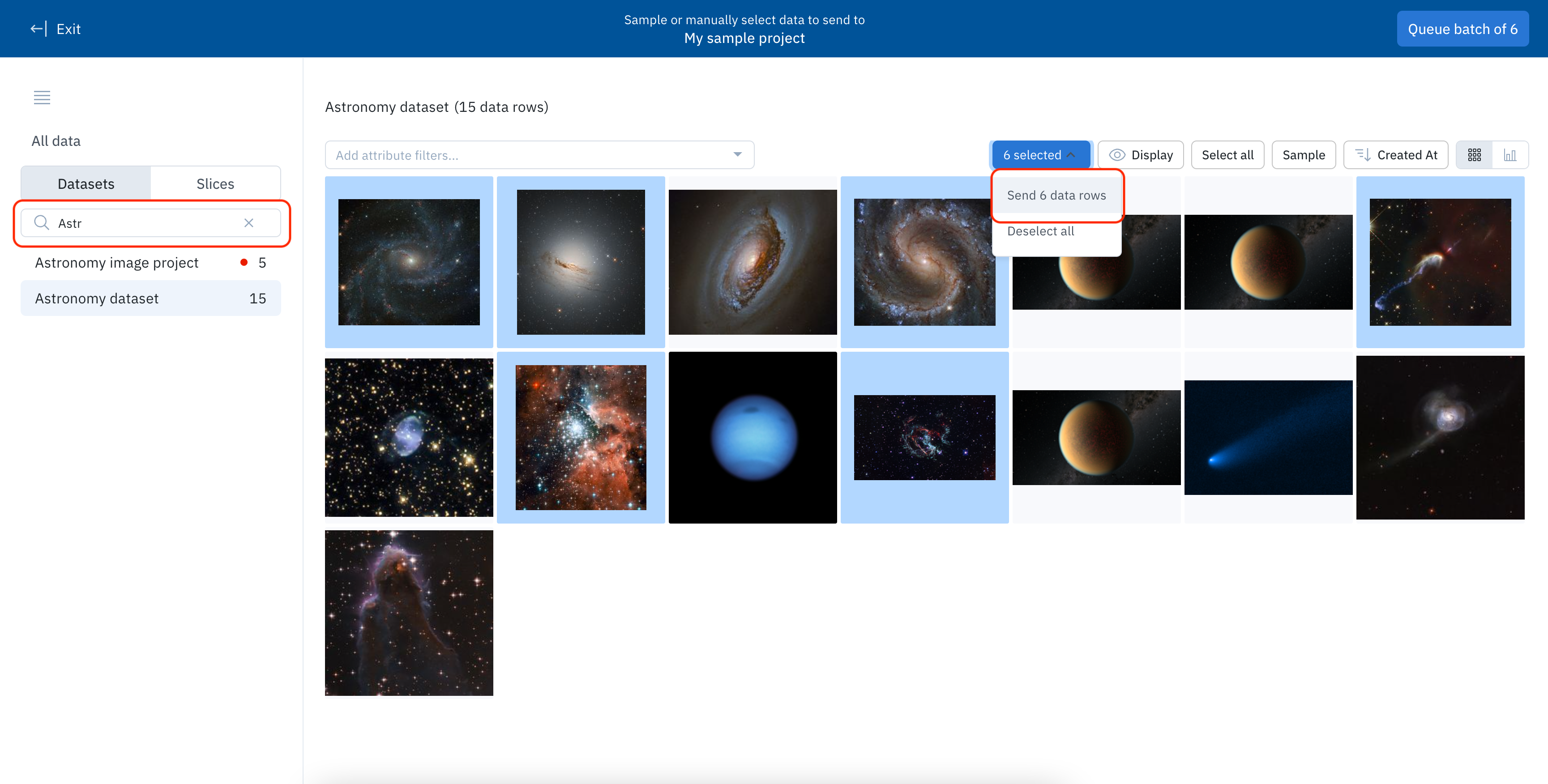Image resolution: width=1548 pixels, height=784 pixels.
Task: Click the search magnifier icon
Action: tap(42, 223)
